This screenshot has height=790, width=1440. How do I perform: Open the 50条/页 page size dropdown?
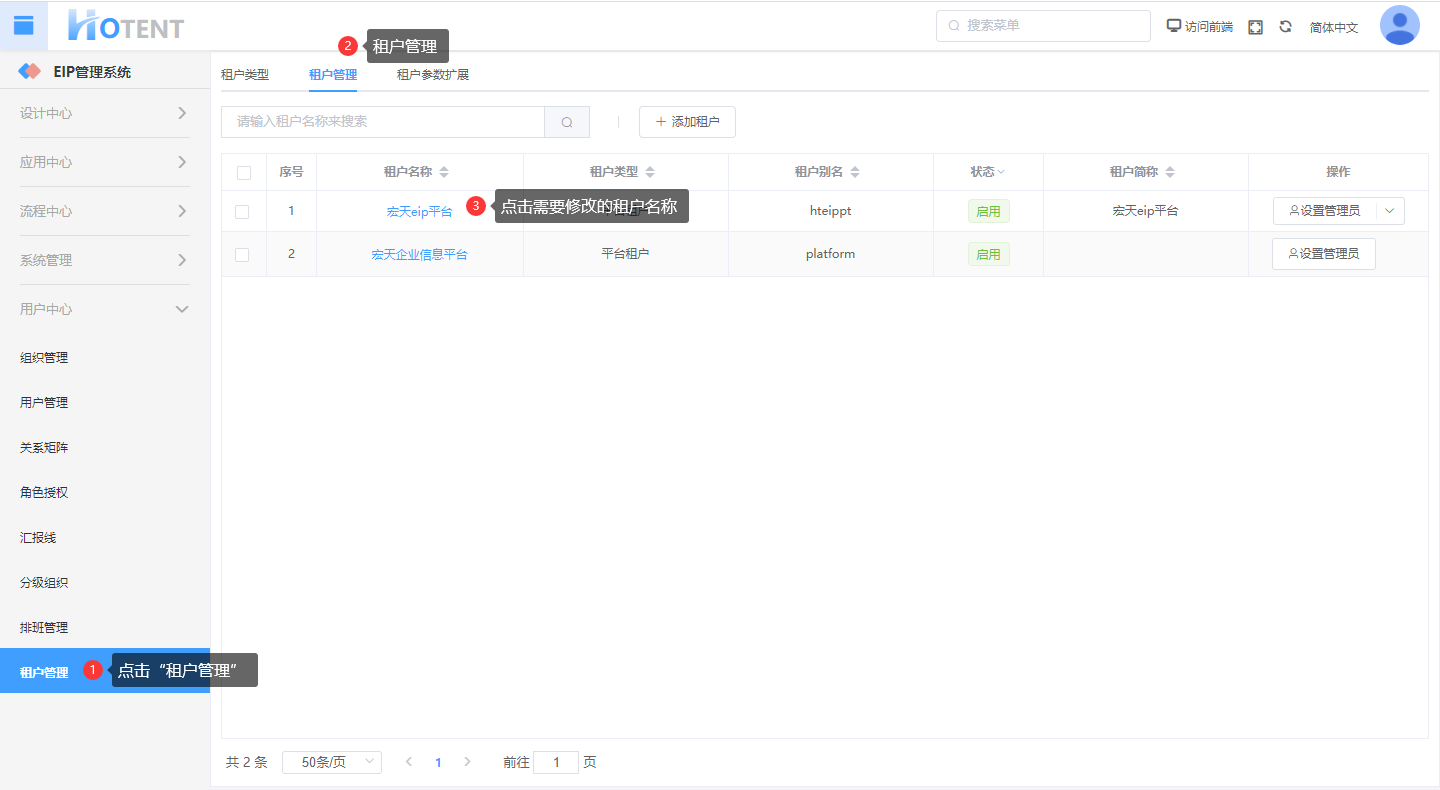332,762
